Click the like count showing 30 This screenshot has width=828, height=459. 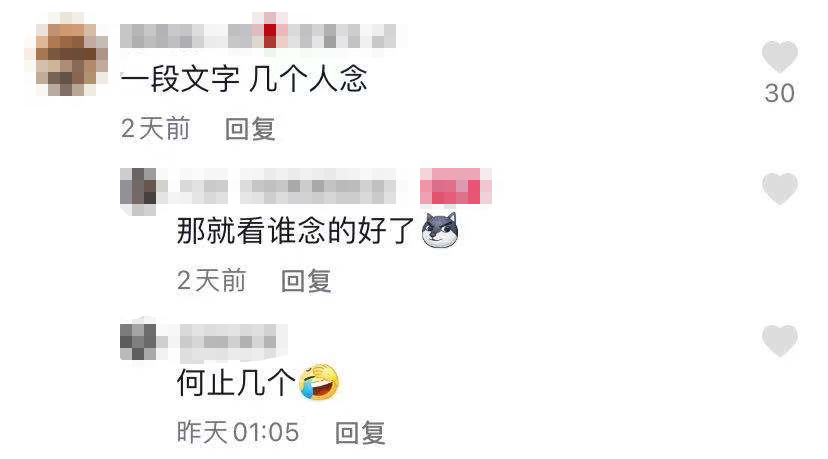coord(779,93)
